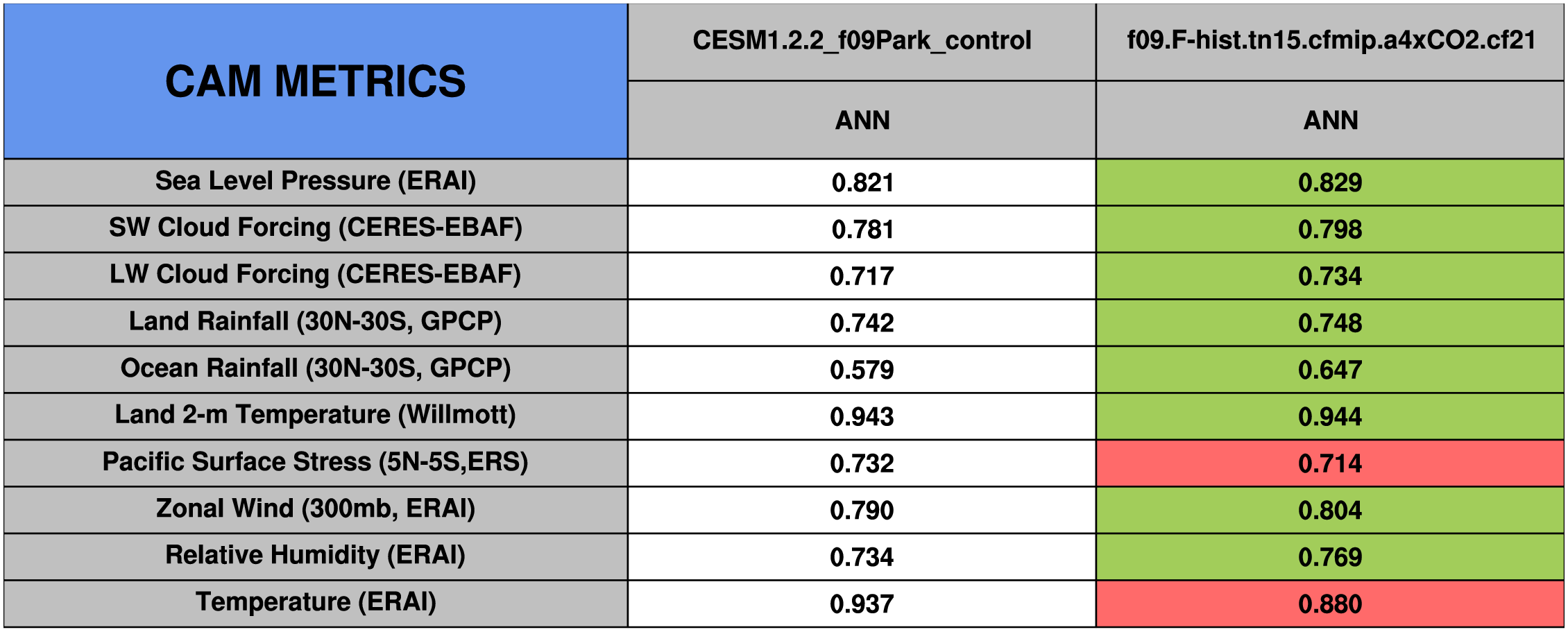Image resolution: width=1568 pixels, height=632 pixels.
Task: Select the CESM1.2.2_f09Park_control column header
Action: click(x=862, y=41)
